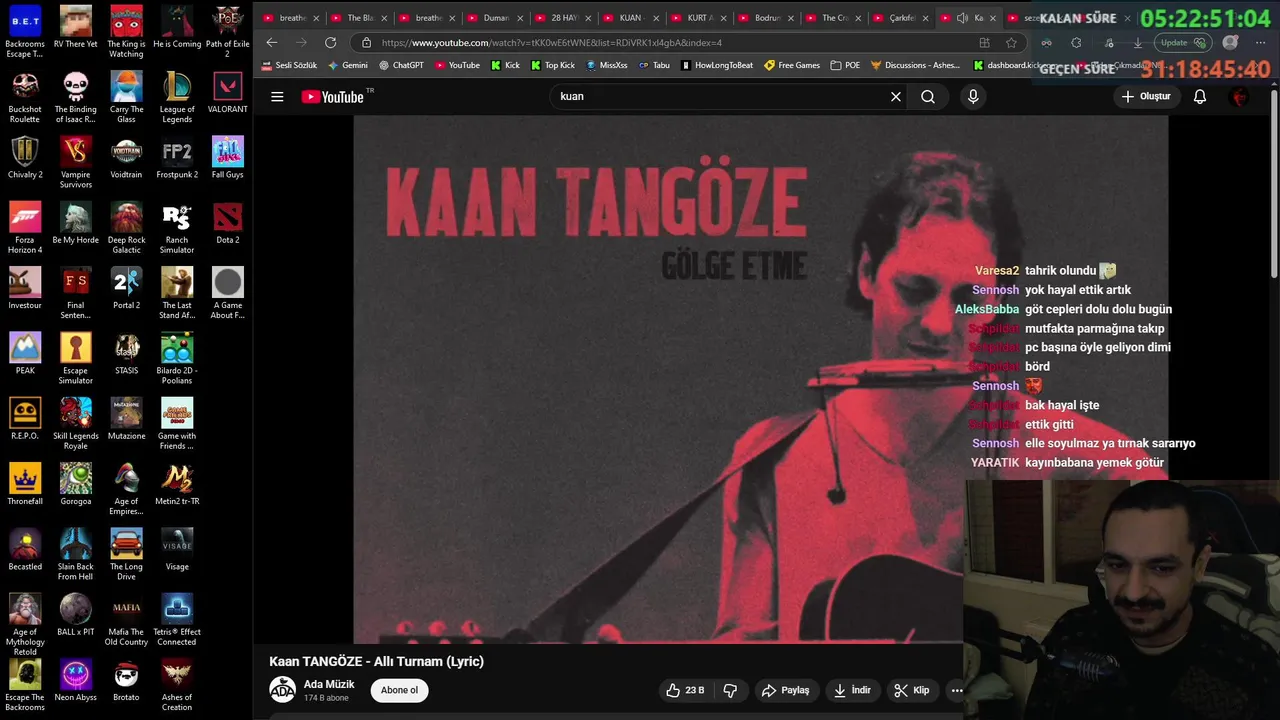1280x720 pixels.
Task: Open the Sesli Sözlük bookmark
Action: click(289, 65)
